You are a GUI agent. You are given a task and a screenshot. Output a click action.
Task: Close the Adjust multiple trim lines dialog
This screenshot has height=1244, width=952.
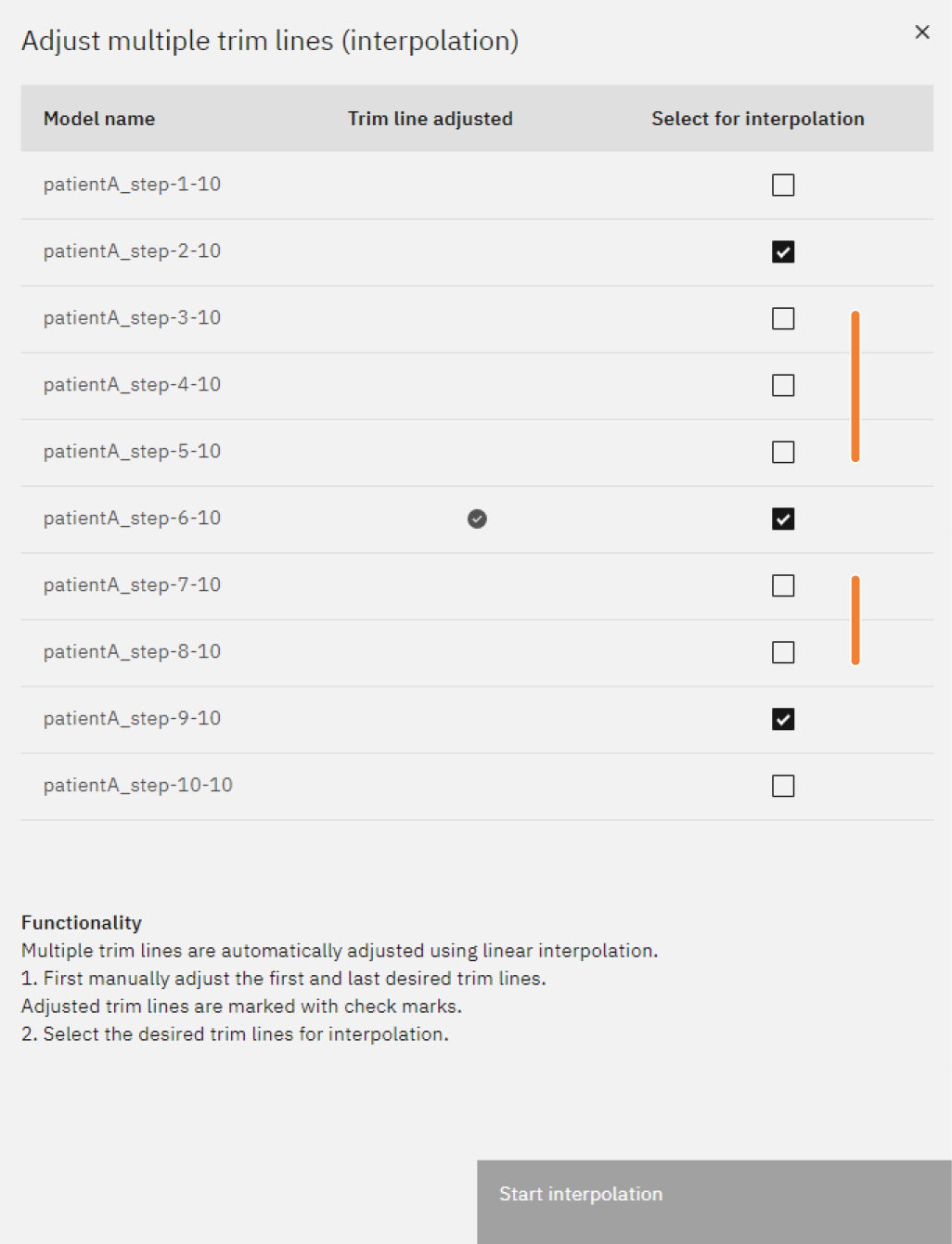[922, 32]
